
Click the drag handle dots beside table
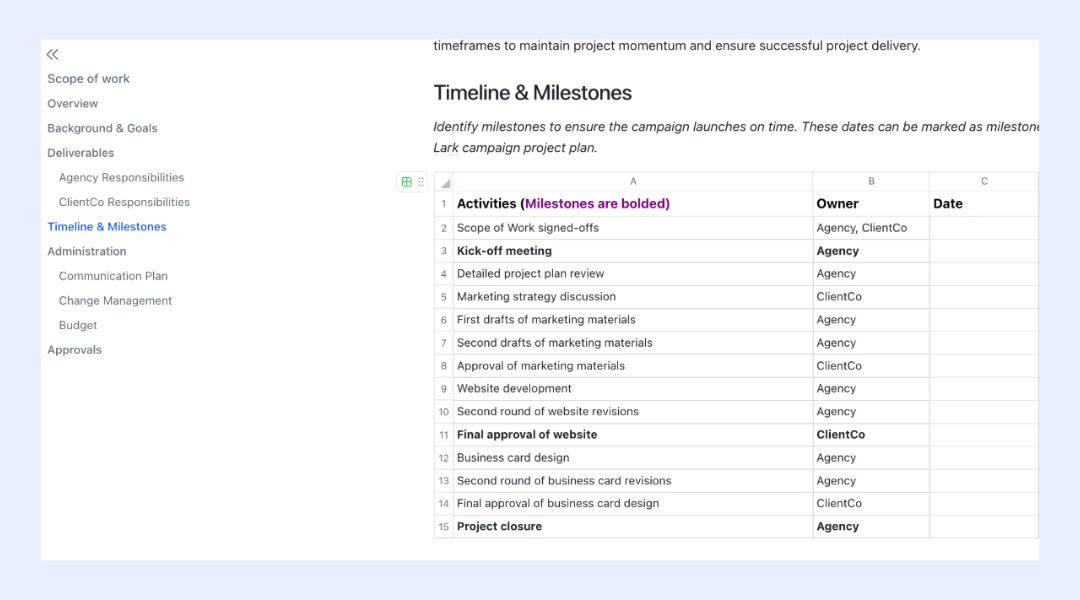[421, 182]
